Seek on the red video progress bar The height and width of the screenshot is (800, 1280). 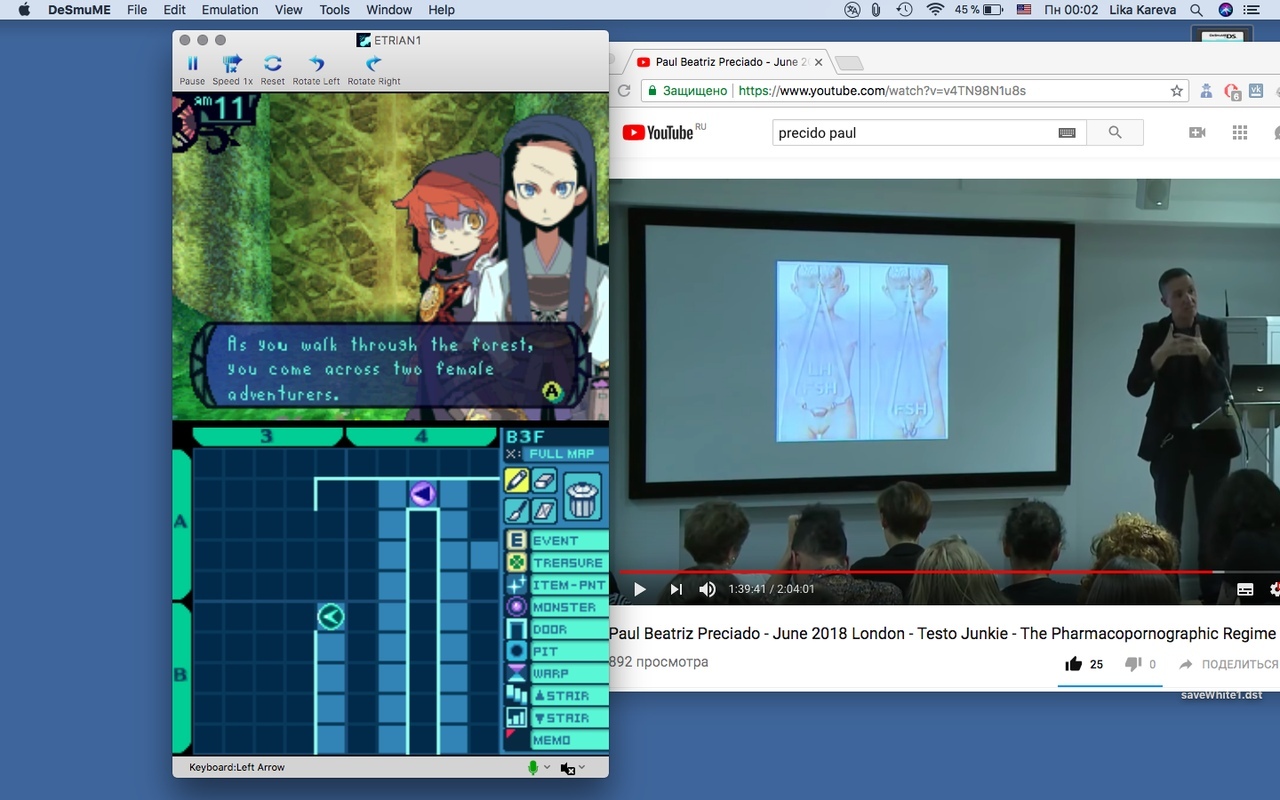pyautogui.click(x=945, y=573)
